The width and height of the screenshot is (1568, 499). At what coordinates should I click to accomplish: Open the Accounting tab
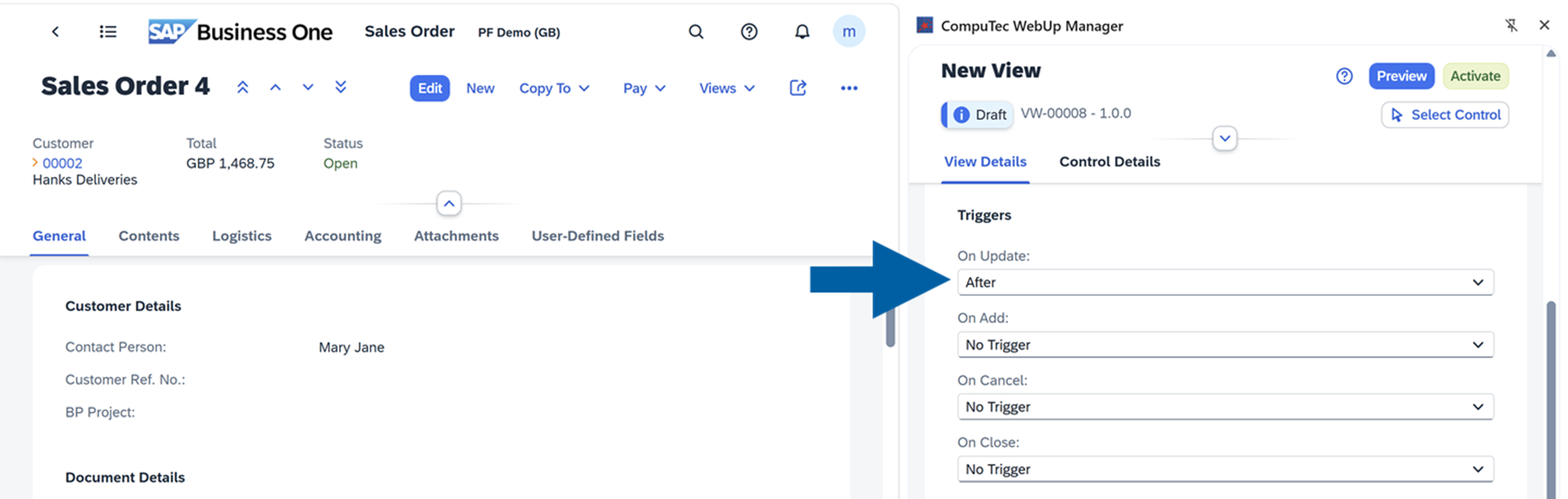click(342, 236)
